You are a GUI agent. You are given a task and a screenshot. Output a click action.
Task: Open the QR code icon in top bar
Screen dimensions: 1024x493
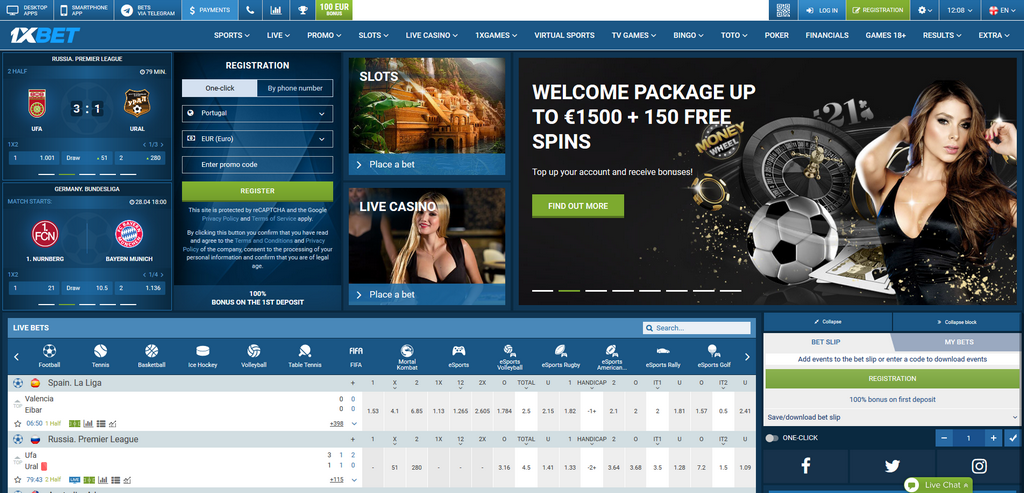pyautogui.click(x=783, y=10)
